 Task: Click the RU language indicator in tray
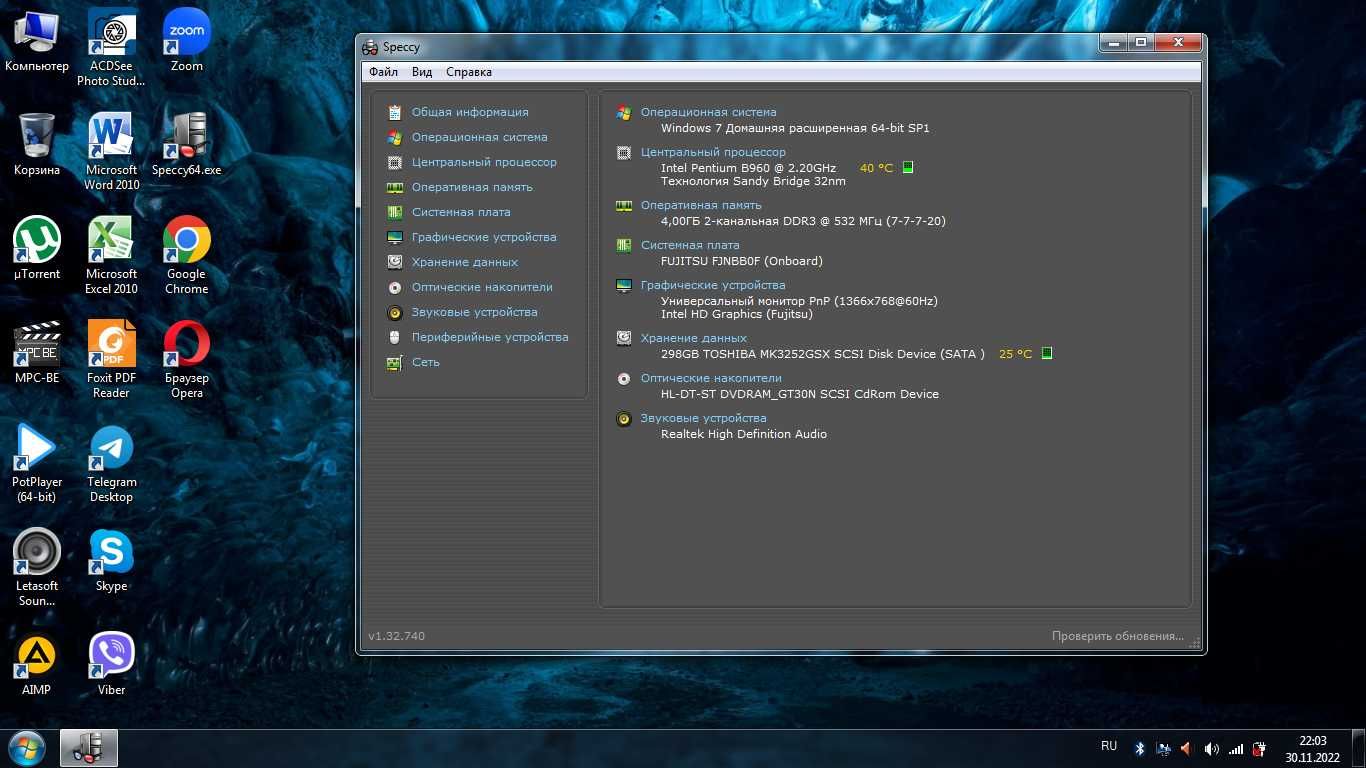(x=1108, y=746)
